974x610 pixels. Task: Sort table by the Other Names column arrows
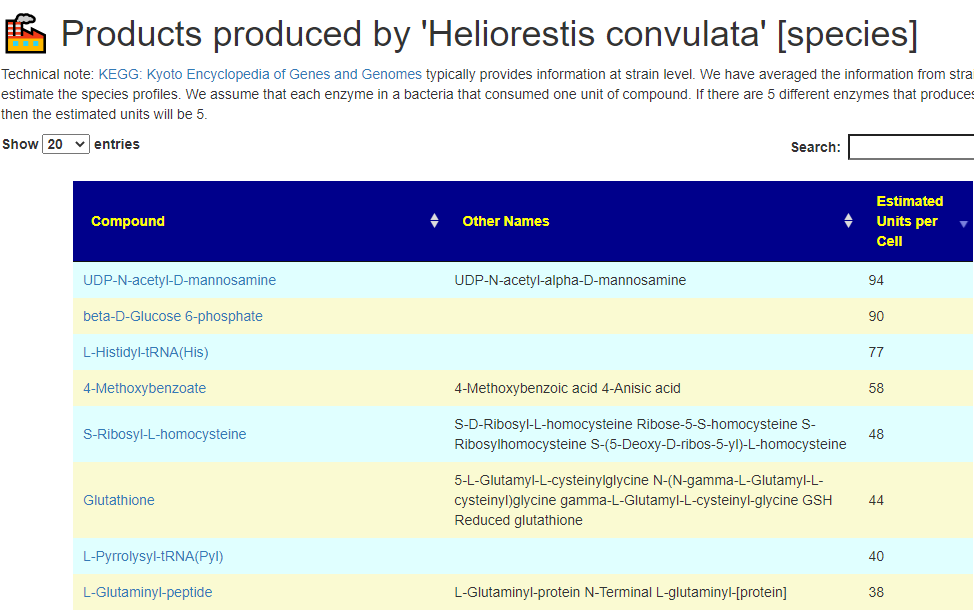[848, 221]
